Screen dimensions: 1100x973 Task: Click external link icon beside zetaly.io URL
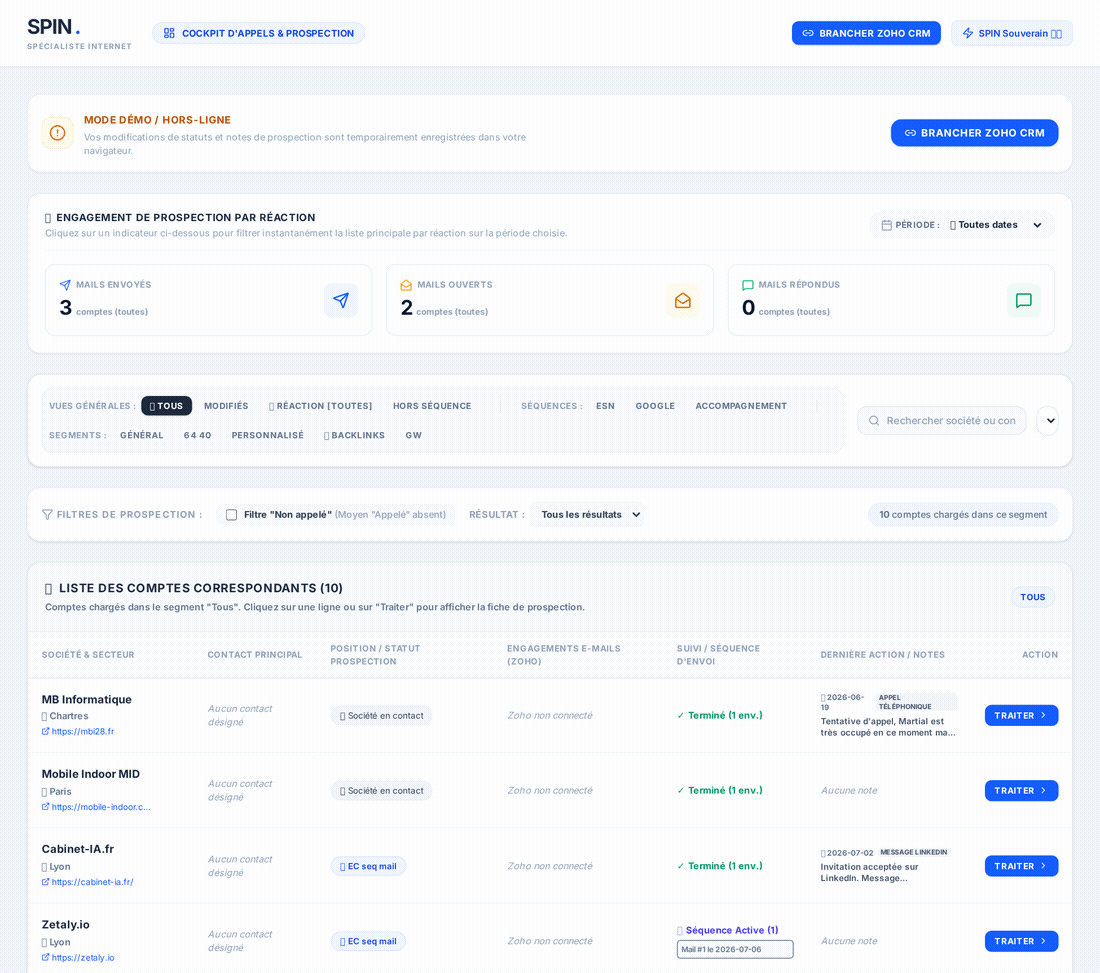46,957
